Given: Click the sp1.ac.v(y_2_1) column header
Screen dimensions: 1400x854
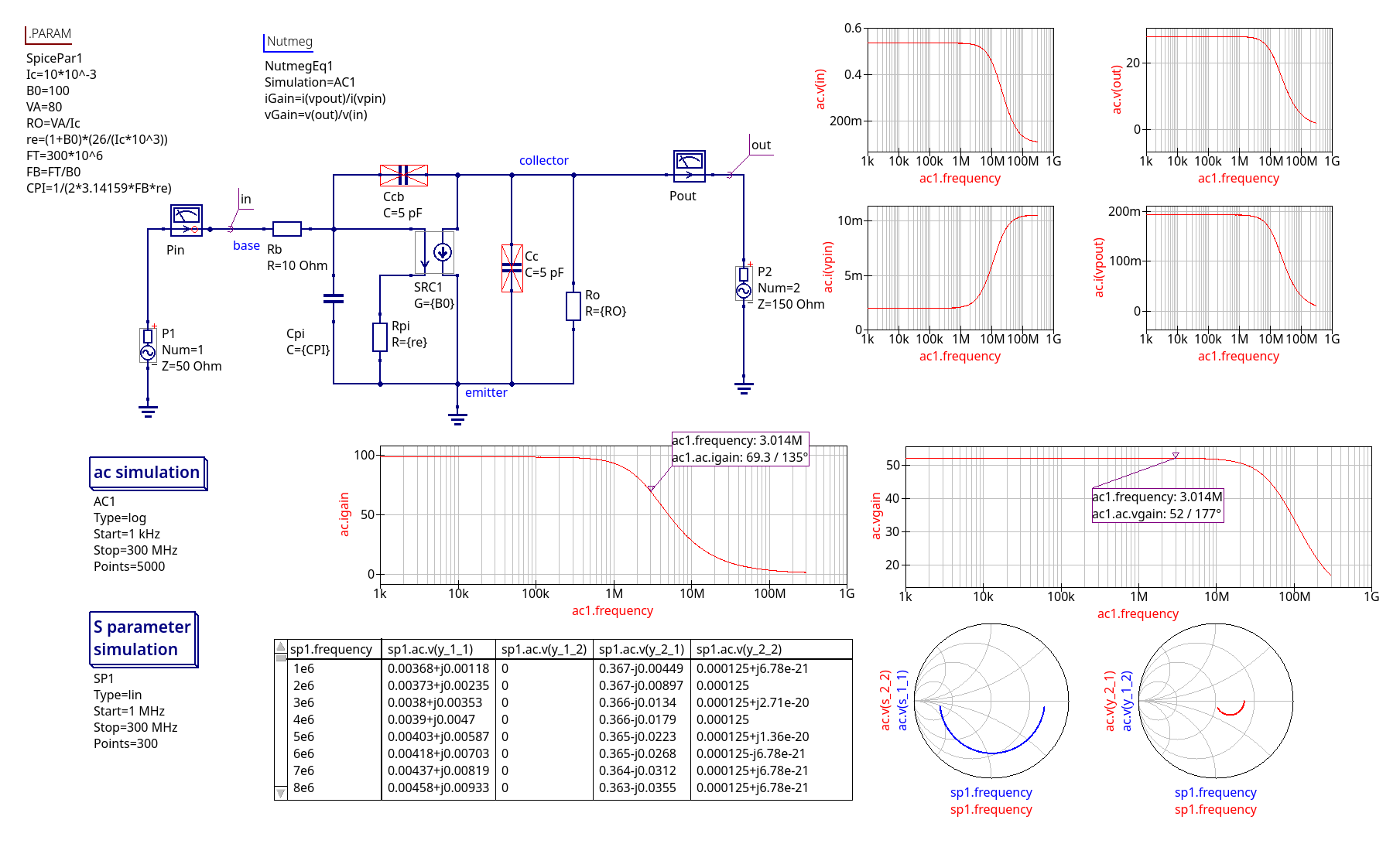Looking at the screenshot, I should 642,650.
